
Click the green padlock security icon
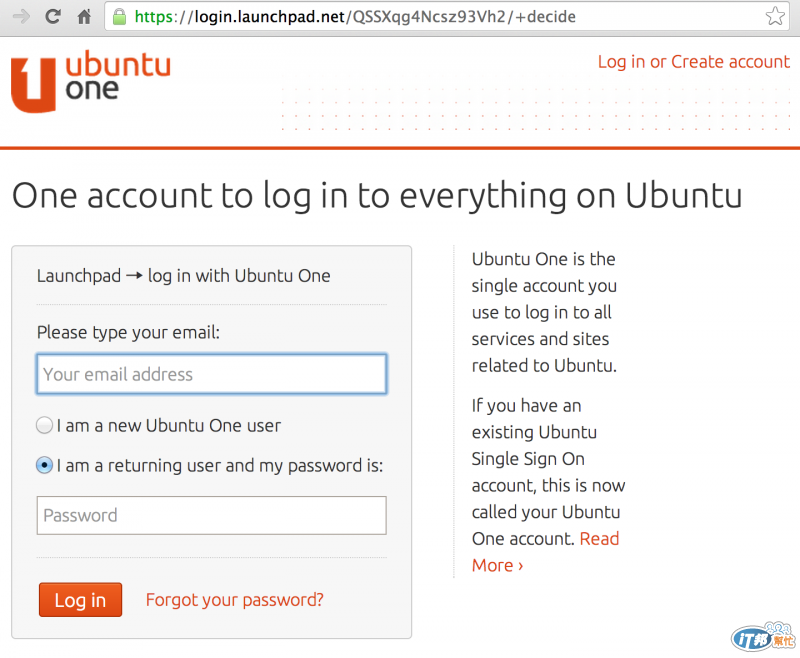coord(119,17)
